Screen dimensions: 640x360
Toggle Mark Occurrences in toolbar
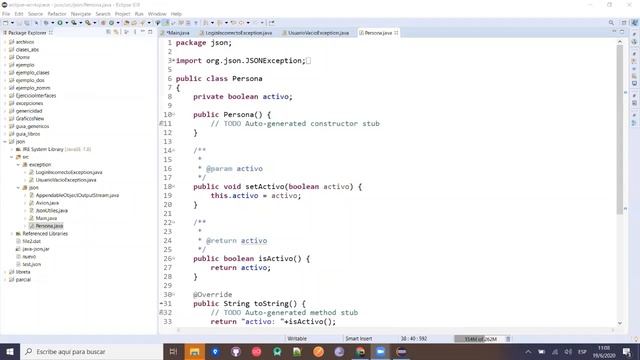pos(166,23)
